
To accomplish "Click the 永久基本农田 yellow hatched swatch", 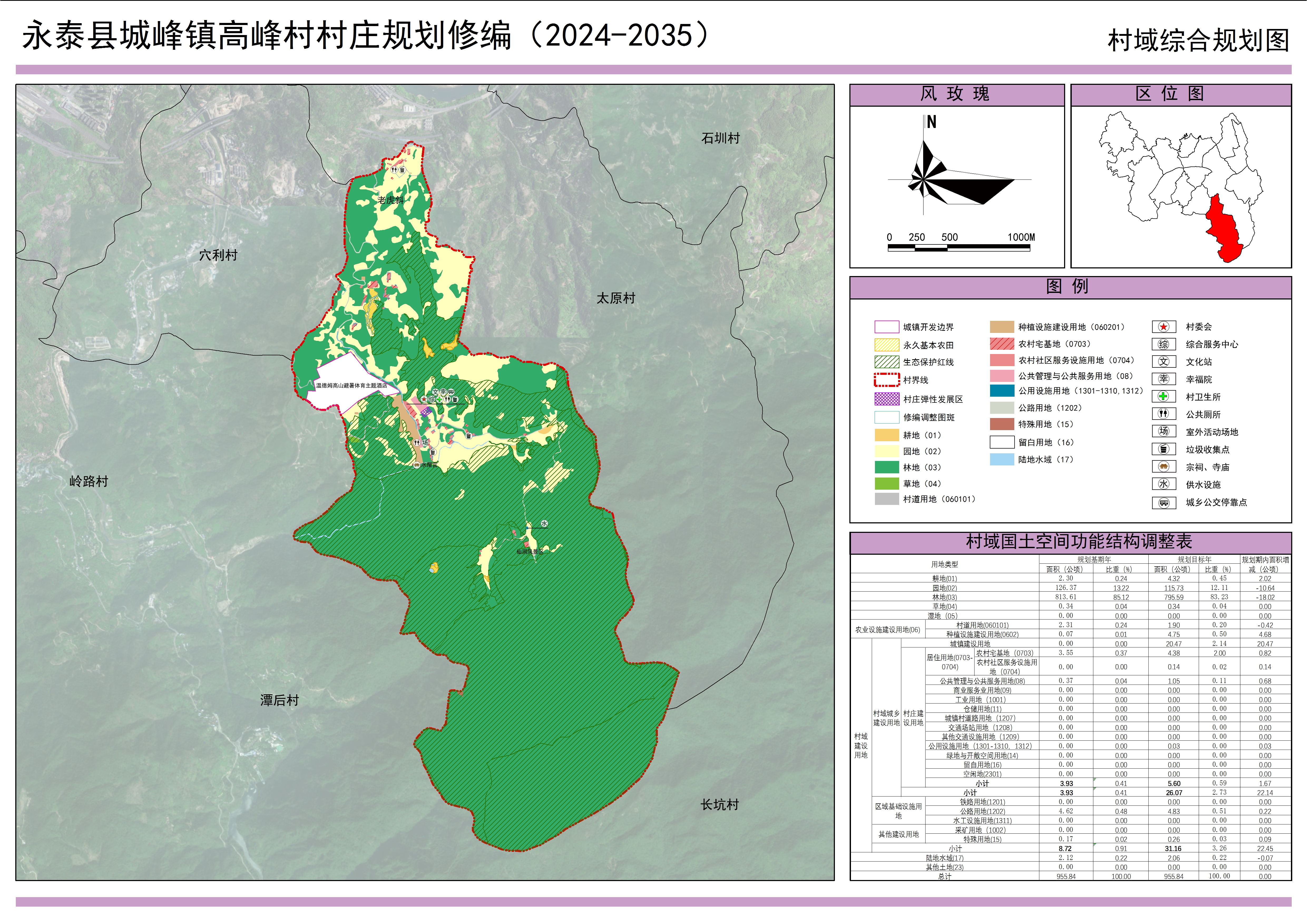I will pyautogui.click(x=886, y=345).
